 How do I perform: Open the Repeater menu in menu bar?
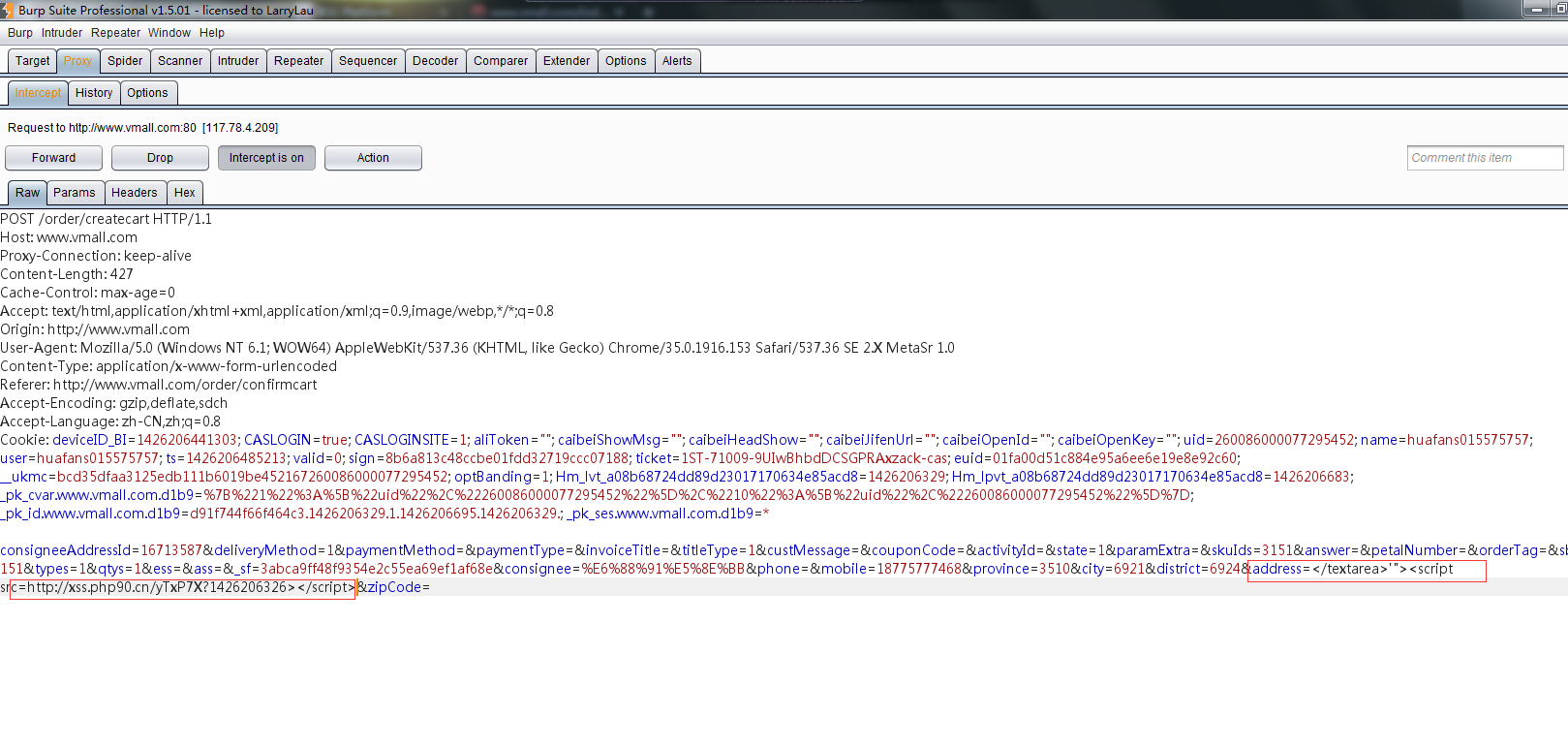point(115,33)
